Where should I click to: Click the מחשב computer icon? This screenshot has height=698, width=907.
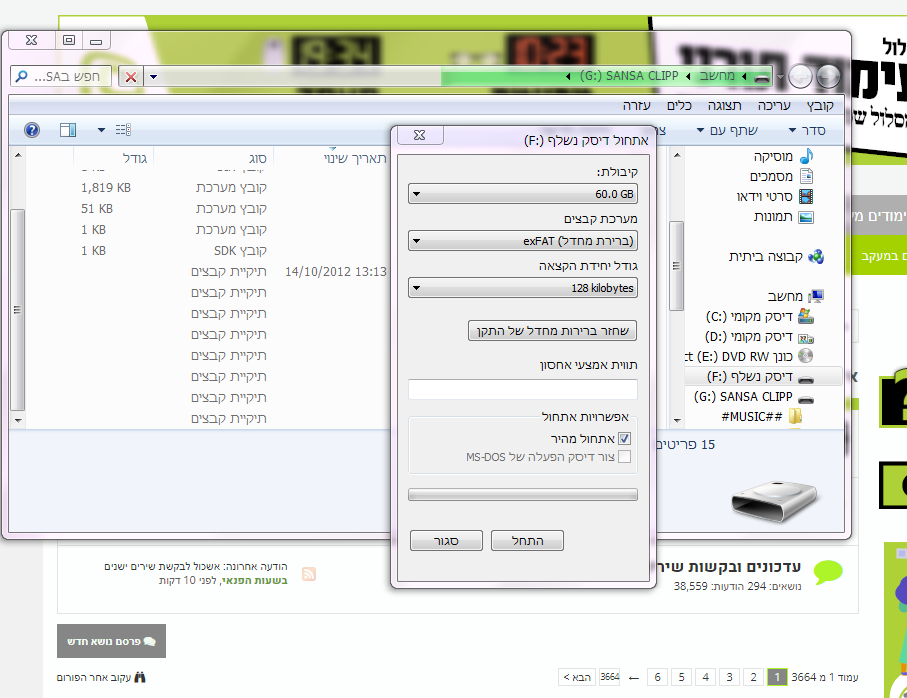point(816,296)
